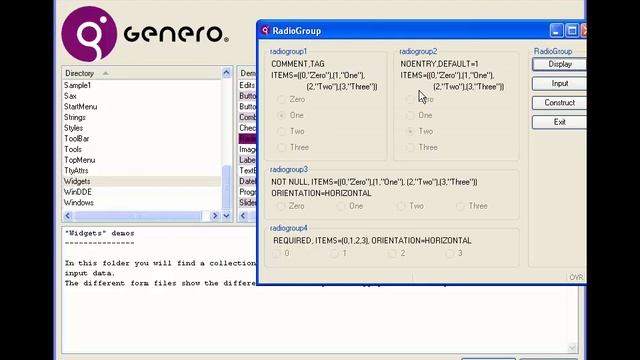Select Edits row in demo list
Viewport: 640px width, 360px height.
[x=247, y=85]
